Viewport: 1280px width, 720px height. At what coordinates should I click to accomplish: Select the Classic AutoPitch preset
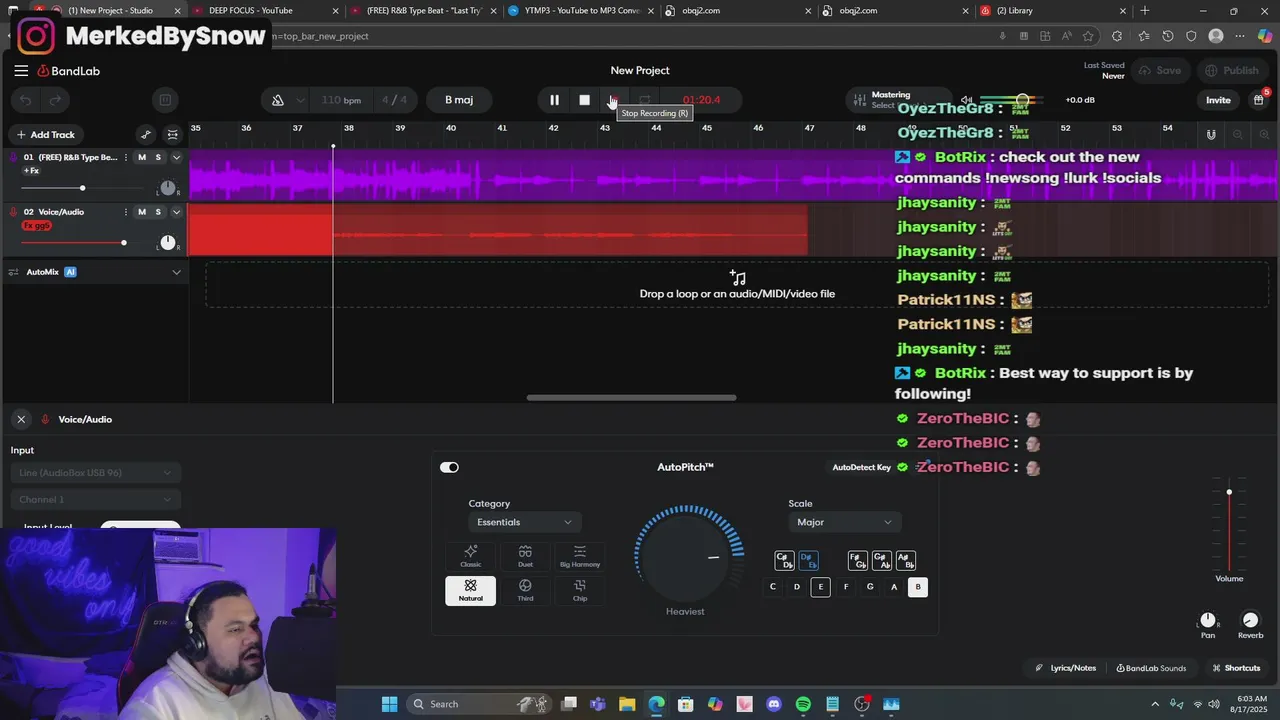[x=471, y=556]
